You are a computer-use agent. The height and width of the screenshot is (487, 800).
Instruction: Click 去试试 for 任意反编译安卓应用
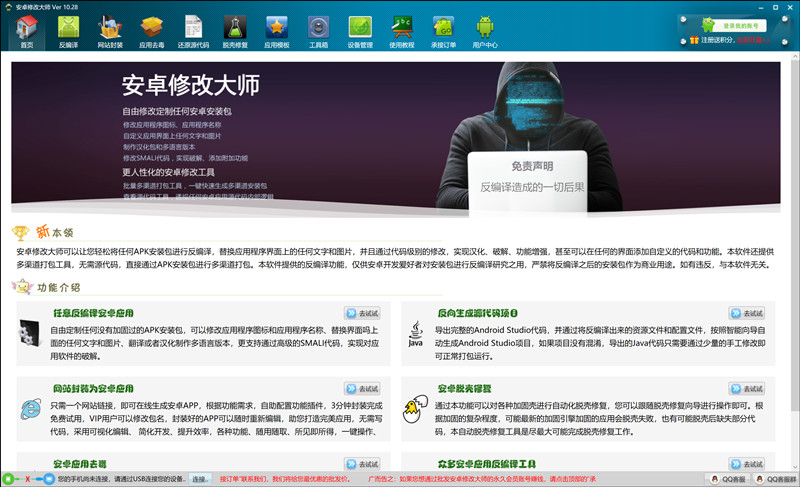362,313
